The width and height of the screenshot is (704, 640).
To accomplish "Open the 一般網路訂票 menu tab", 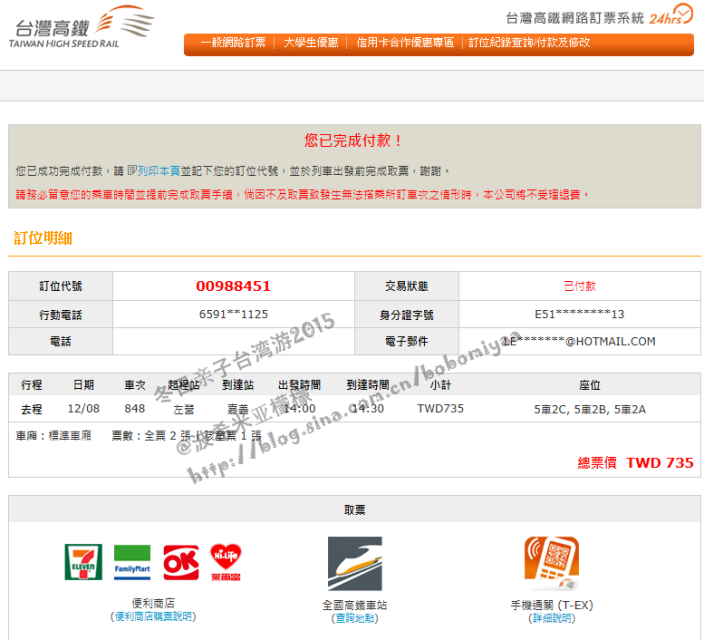I will [x=233, y=43].
